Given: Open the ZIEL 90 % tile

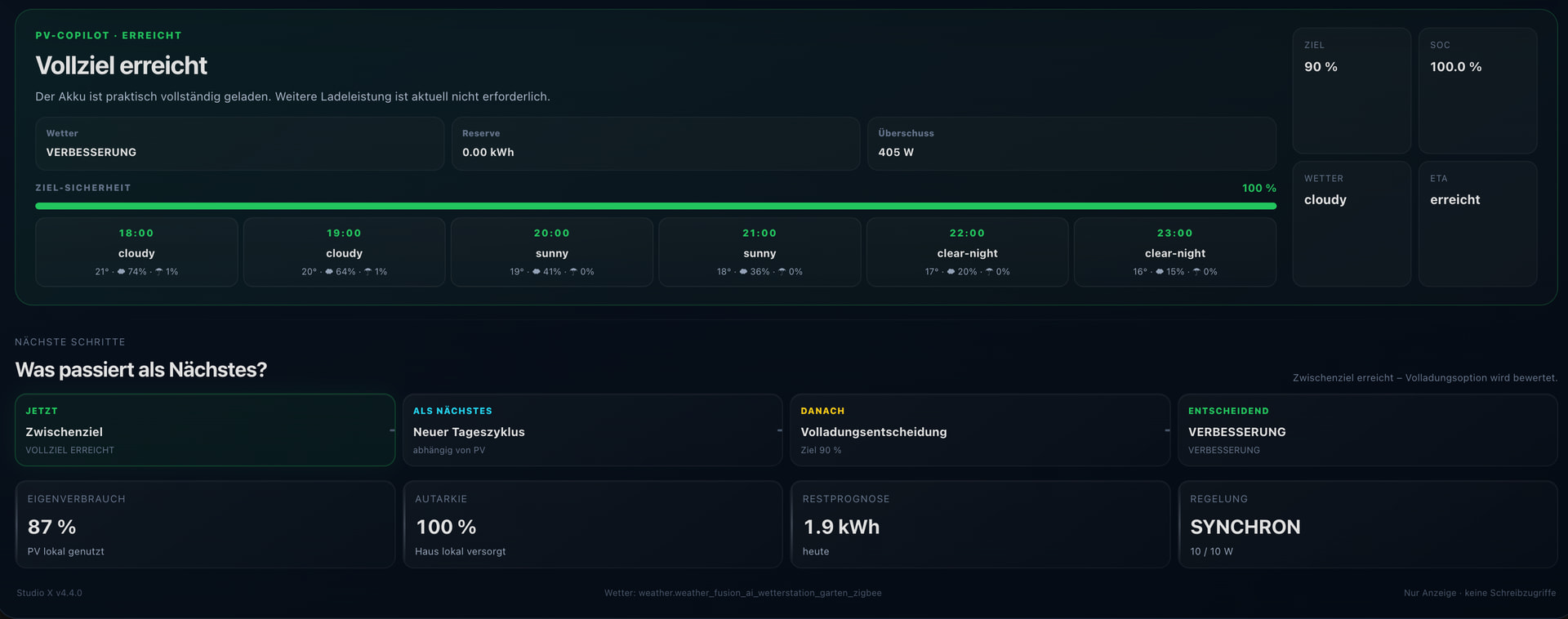Looking at the screenshot, I should point(1352,91).
